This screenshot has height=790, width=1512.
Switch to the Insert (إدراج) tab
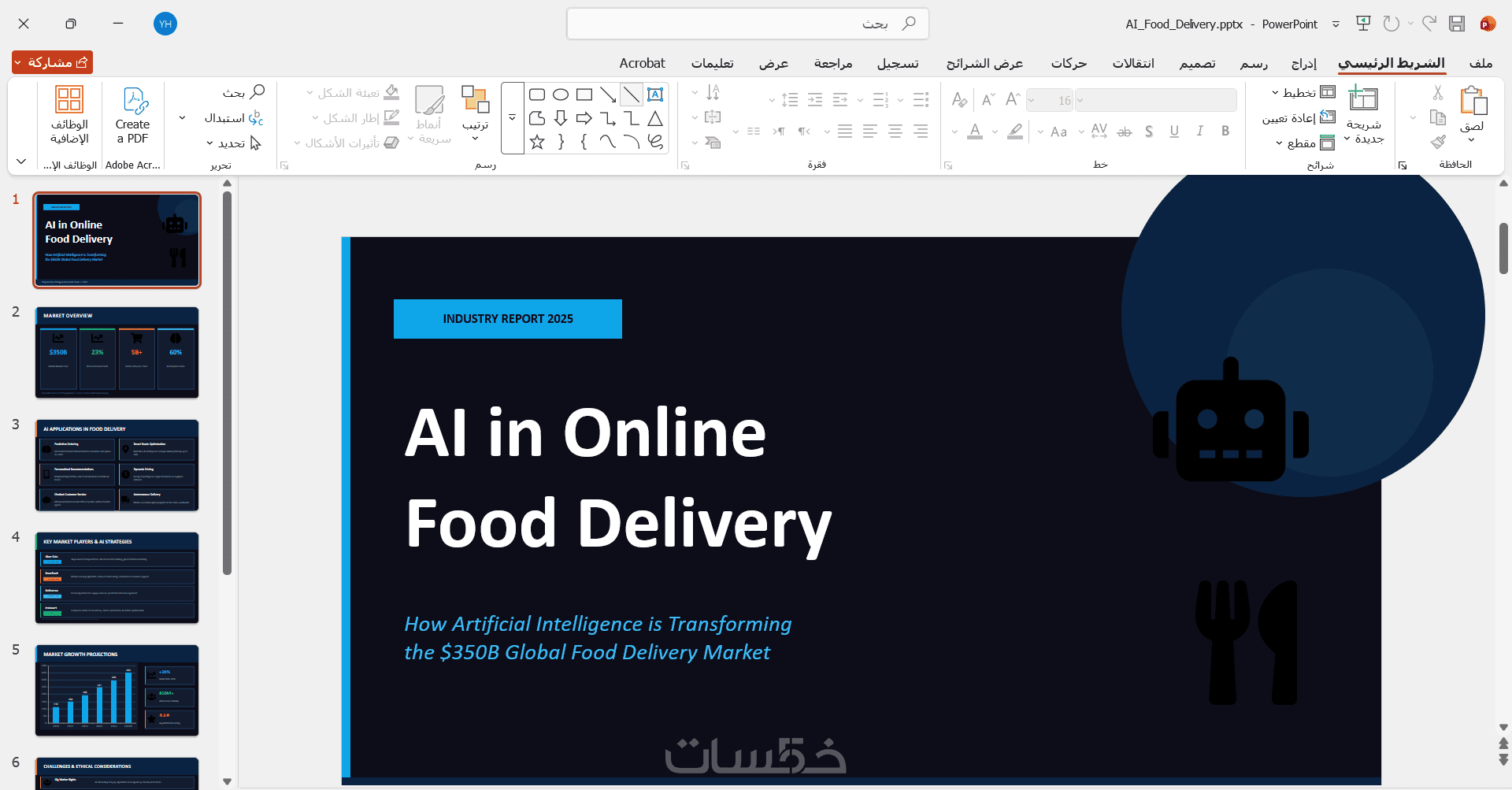click(x=1303, y=63)
